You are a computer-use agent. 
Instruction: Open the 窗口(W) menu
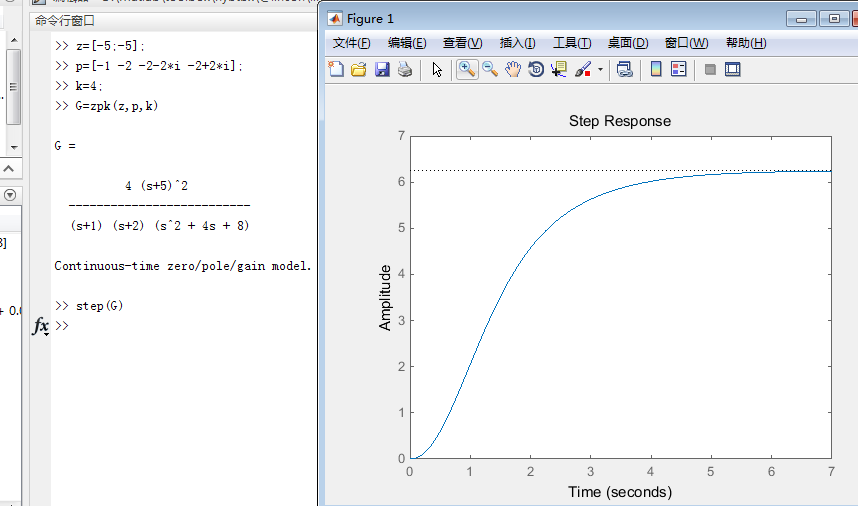[686, 43]
